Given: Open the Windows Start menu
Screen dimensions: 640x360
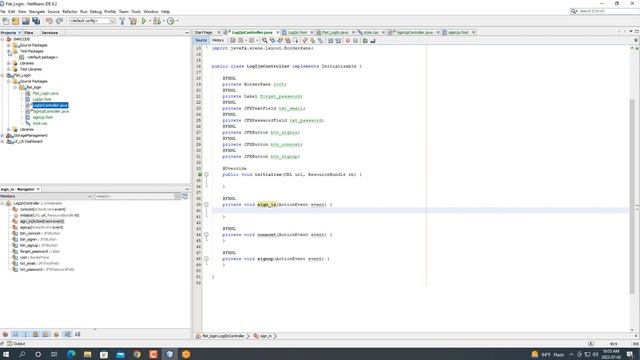Looking at the screenshot, I should pos(6,354).
